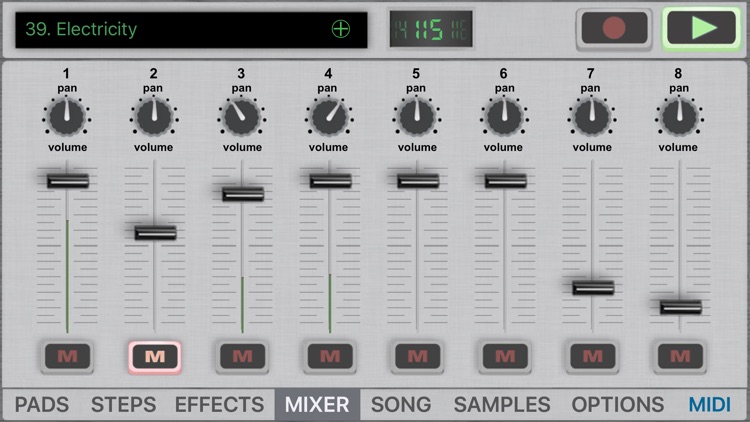Click the channel 6 pan knob
This screenshot has width=750, height=422.
(504, 116)
